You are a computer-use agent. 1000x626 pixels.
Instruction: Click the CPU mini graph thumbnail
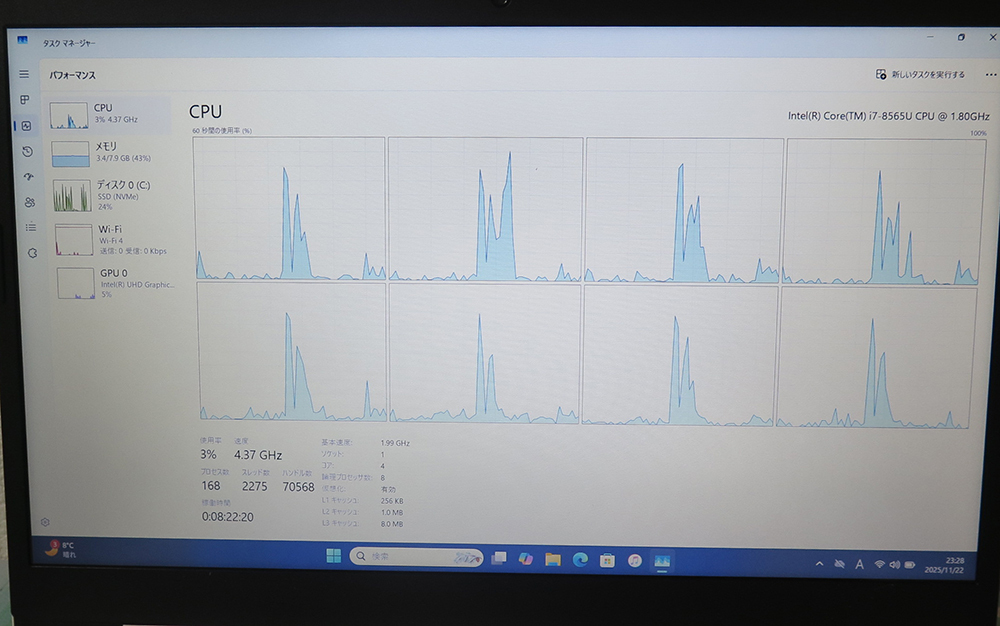click(69, 116)
